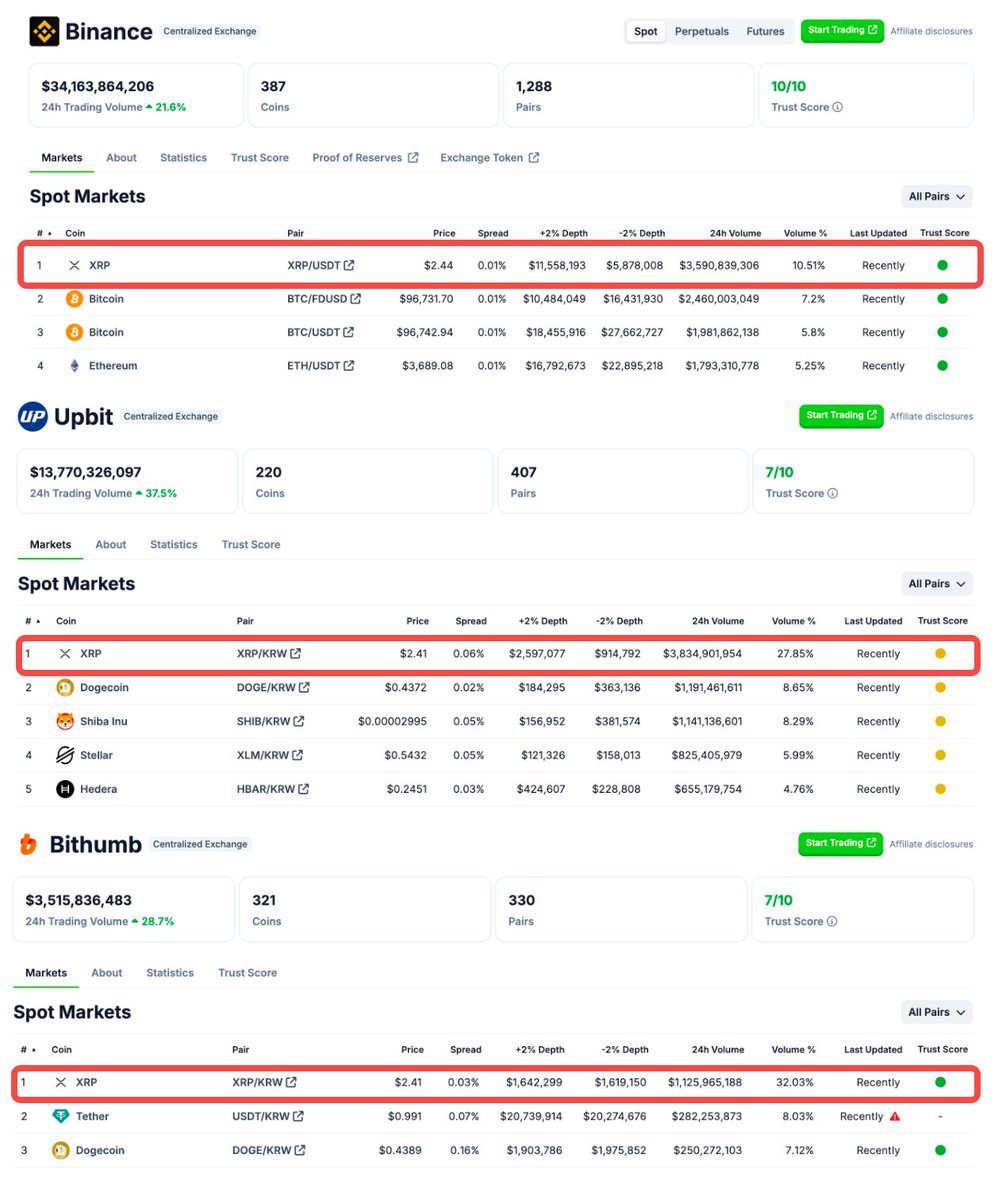The image size is (1006, 1200).
Task: Click the Dogecoin icon in the Bithumb table
Action: (x=61, y=1150)
